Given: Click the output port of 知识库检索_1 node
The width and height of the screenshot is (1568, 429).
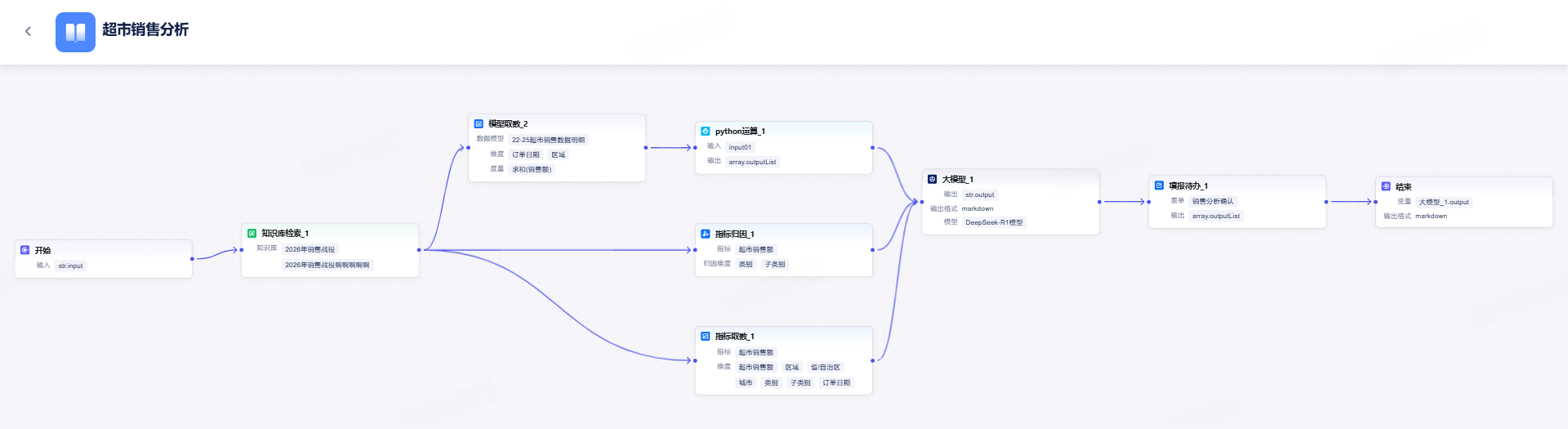Looking at the screenshot, I should [419, 250].
